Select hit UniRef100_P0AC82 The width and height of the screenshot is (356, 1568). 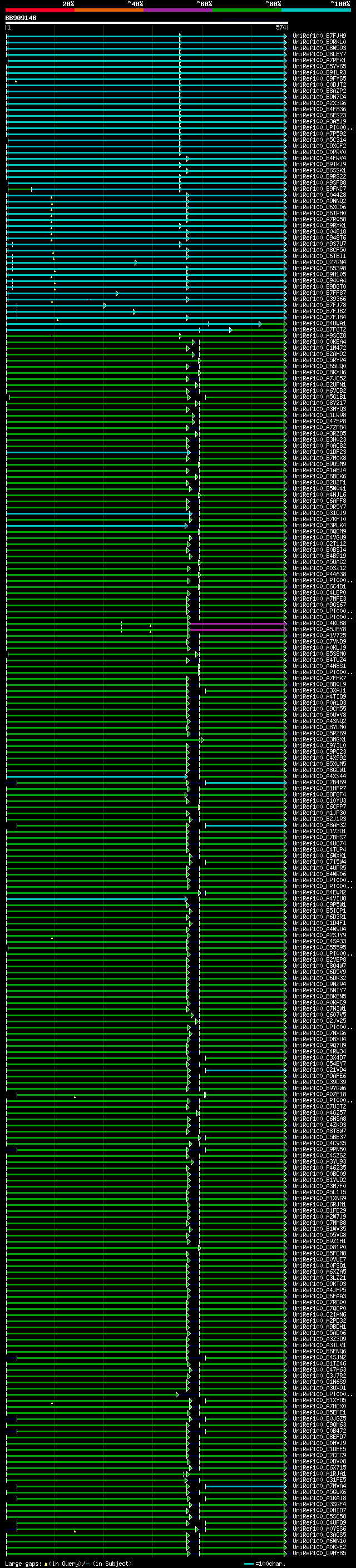click(x=319, y=446)
